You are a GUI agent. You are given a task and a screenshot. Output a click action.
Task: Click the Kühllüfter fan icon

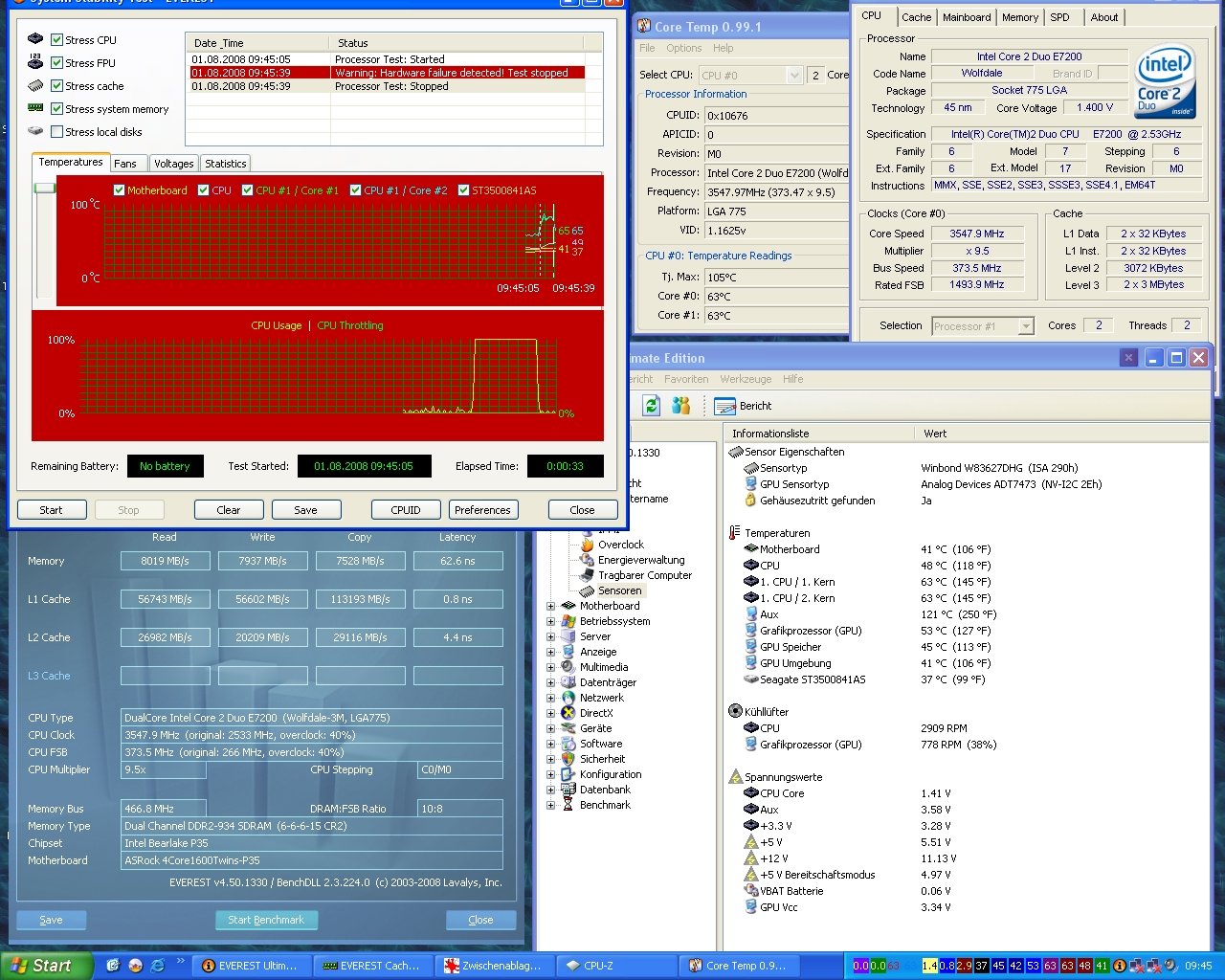tap(735, 712)
